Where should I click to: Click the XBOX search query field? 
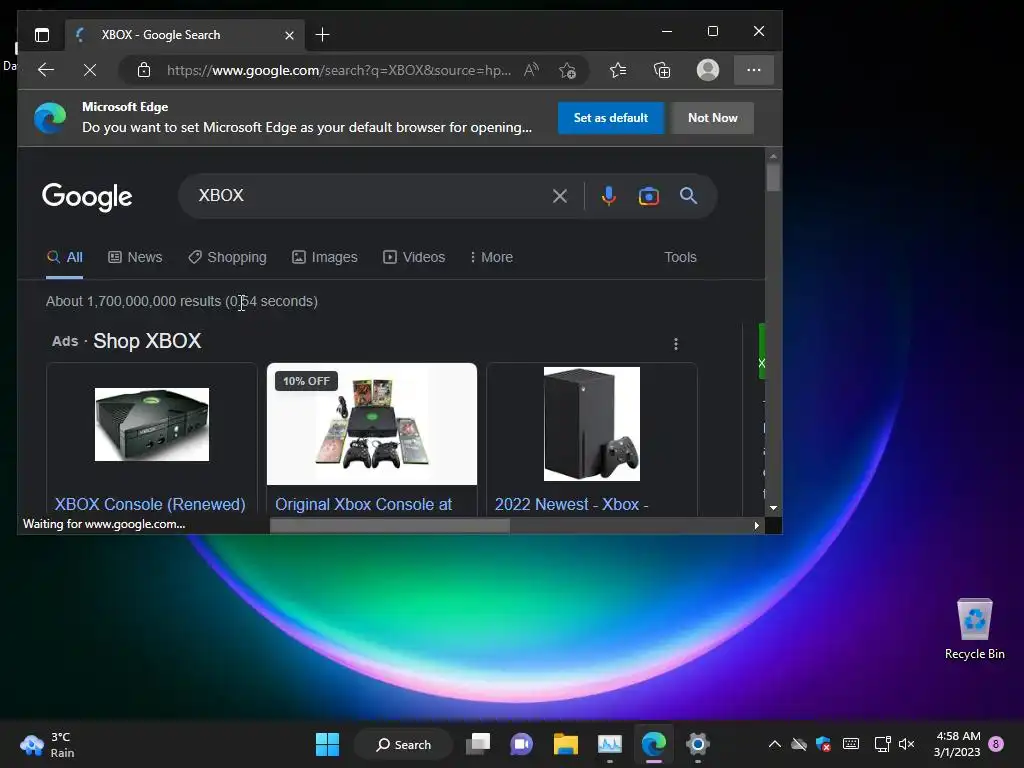coord(366,195)
